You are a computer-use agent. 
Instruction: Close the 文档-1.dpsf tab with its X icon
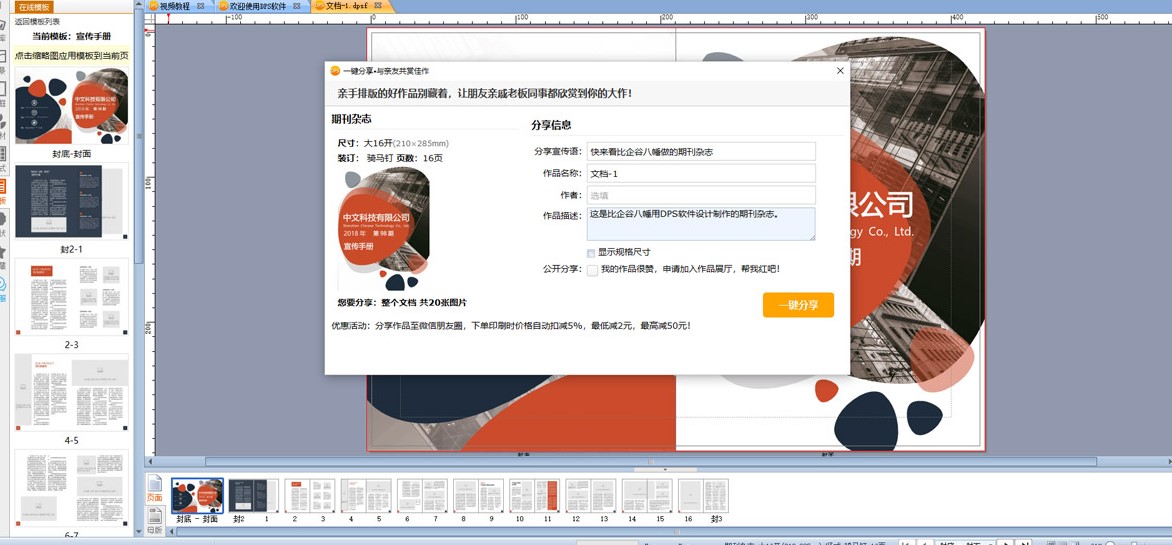coord(378,6)
